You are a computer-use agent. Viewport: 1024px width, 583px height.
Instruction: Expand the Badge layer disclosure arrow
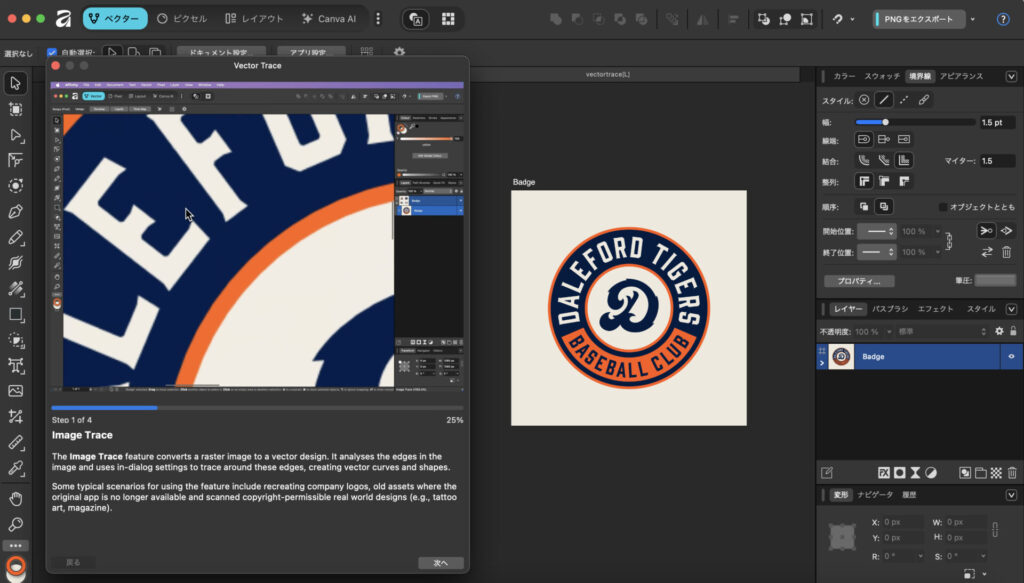coord(822,363)
